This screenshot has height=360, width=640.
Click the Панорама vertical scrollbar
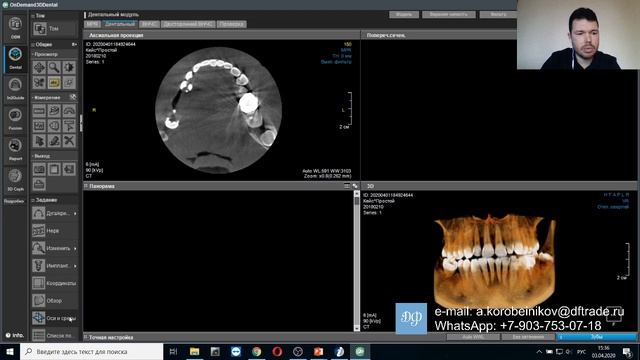pos(357,261)
